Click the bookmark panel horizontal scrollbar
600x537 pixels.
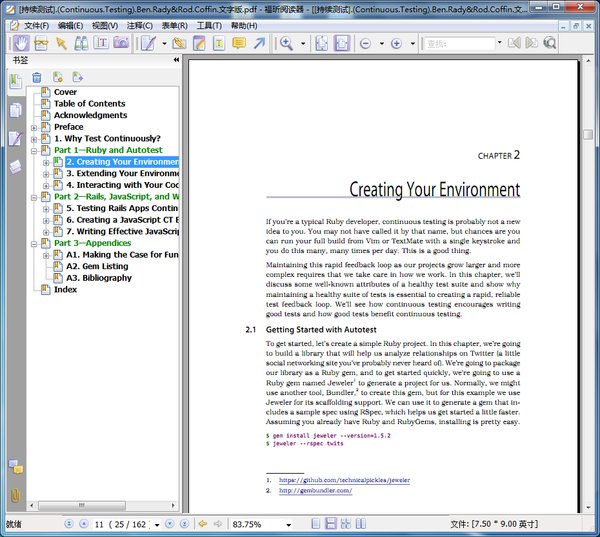coord(82,506)
